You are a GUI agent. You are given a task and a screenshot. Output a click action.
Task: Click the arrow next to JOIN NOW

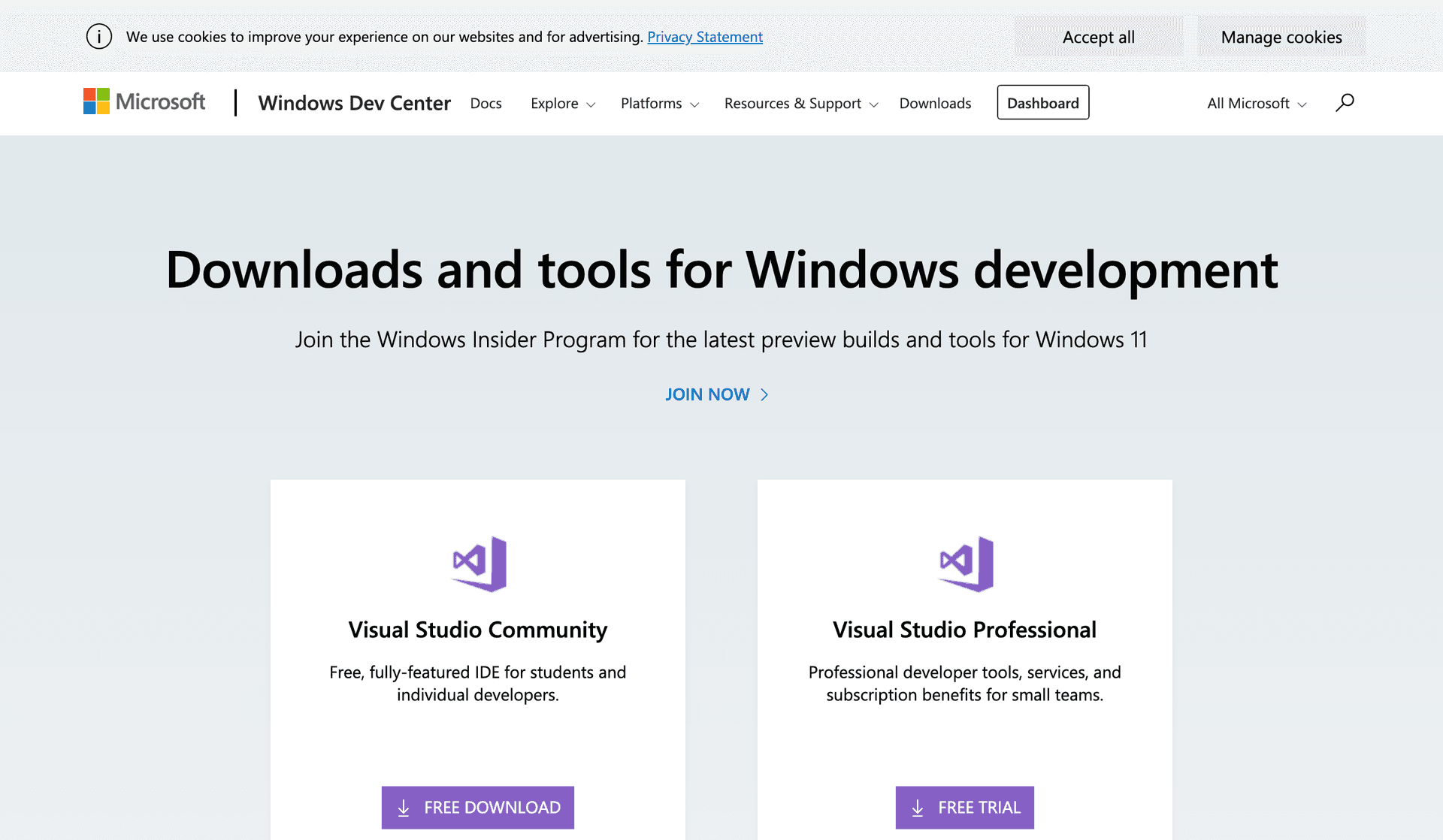tap(764, 394)
